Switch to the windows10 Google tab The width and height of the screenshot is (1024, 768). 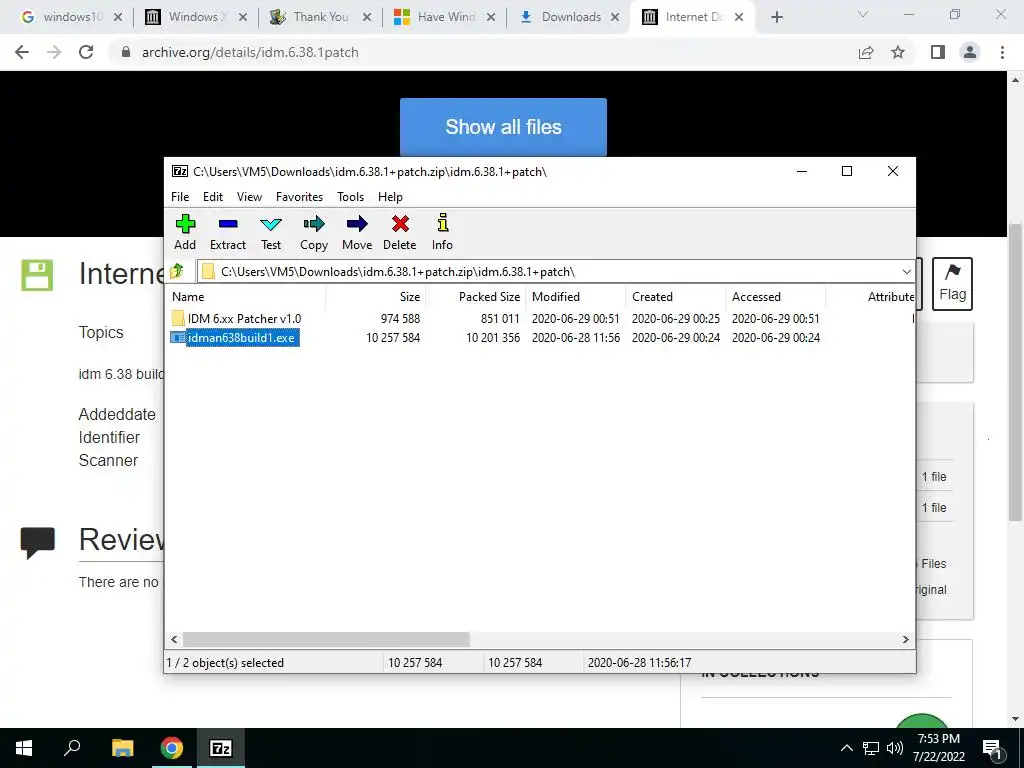pyautogui.click(x=72, y=17)
